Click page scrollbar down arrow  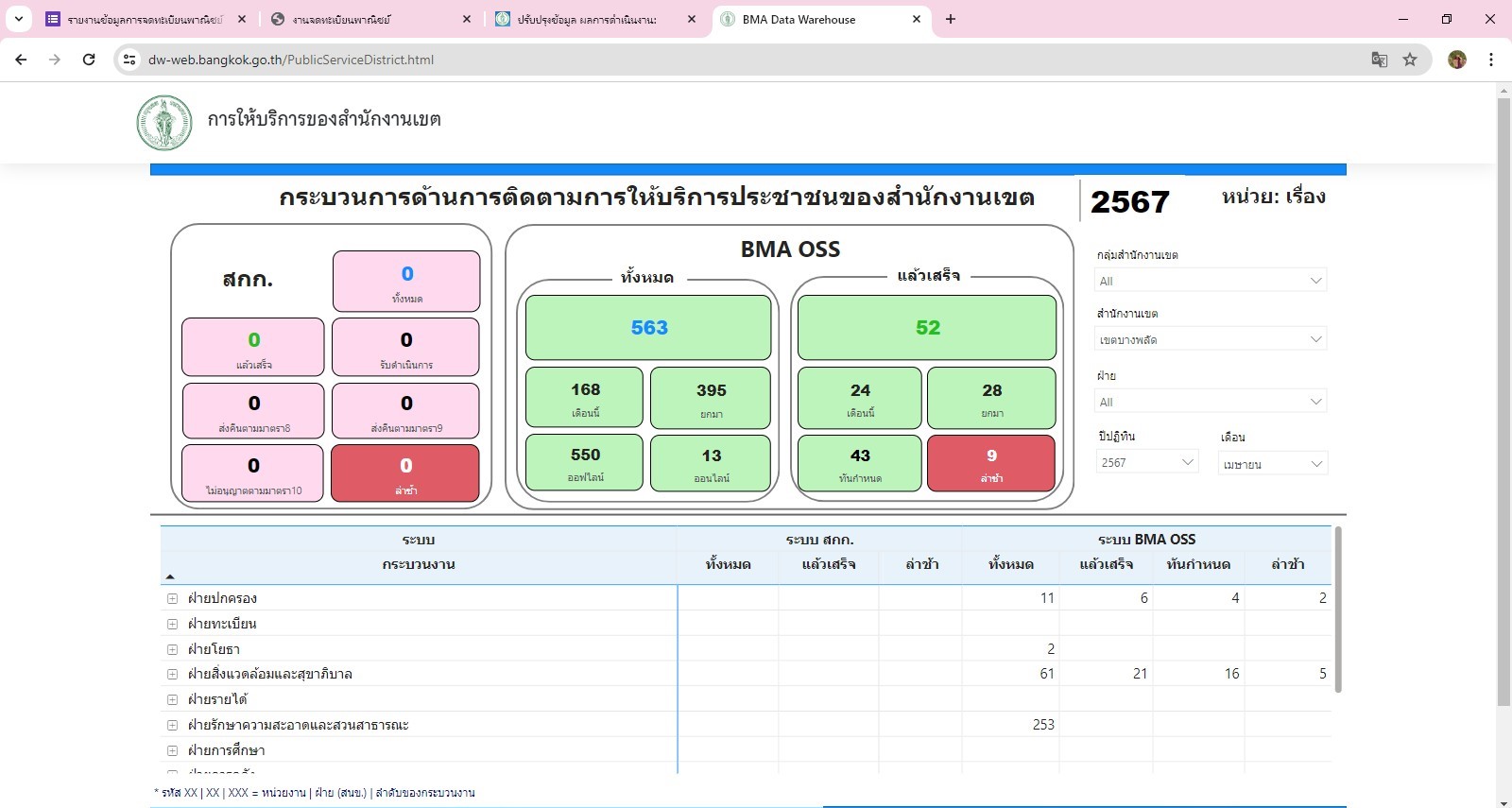(x=1503, y=801)
